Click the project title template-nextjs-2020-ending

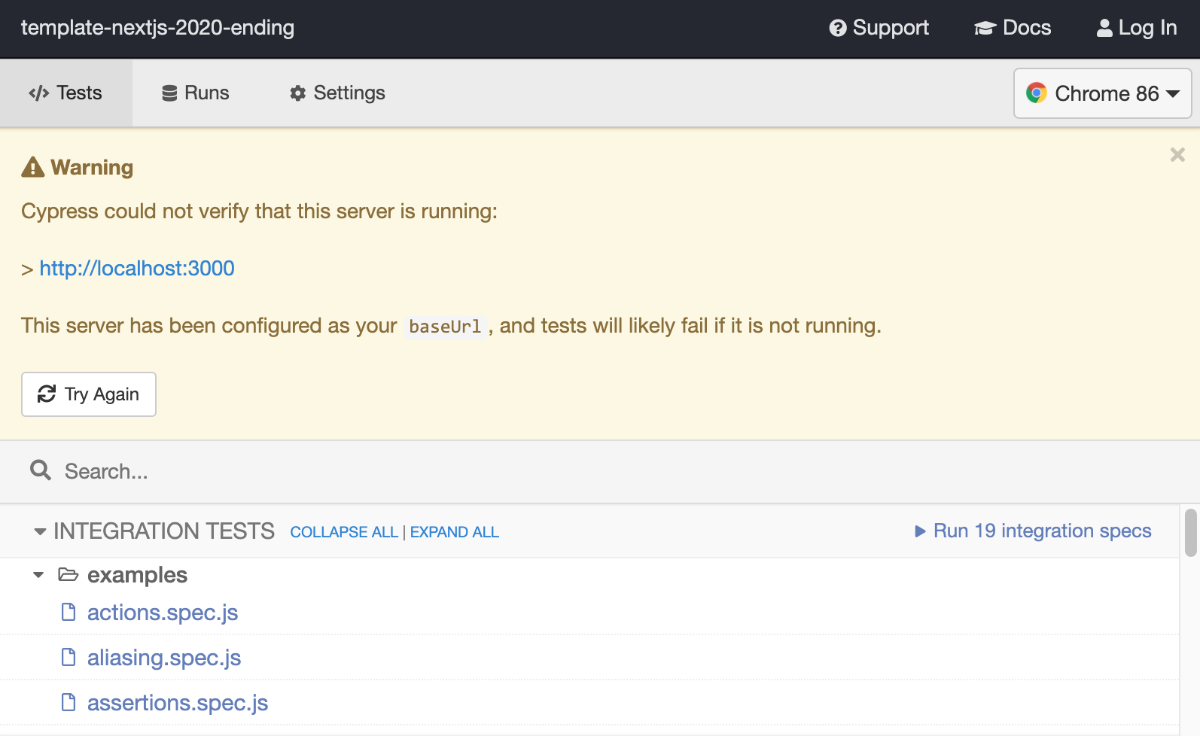tap(158, 28)
